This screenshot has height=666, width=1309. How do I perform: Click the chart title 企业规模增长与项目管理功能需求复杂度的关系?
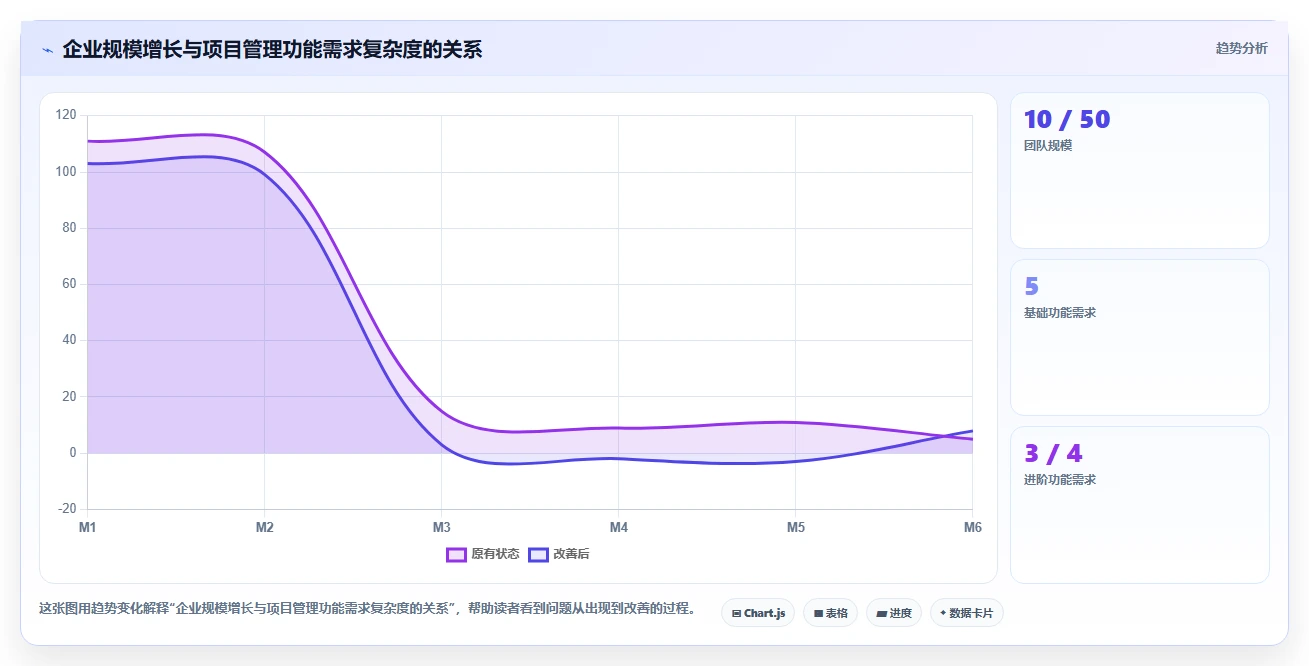[x=272, y=49]
